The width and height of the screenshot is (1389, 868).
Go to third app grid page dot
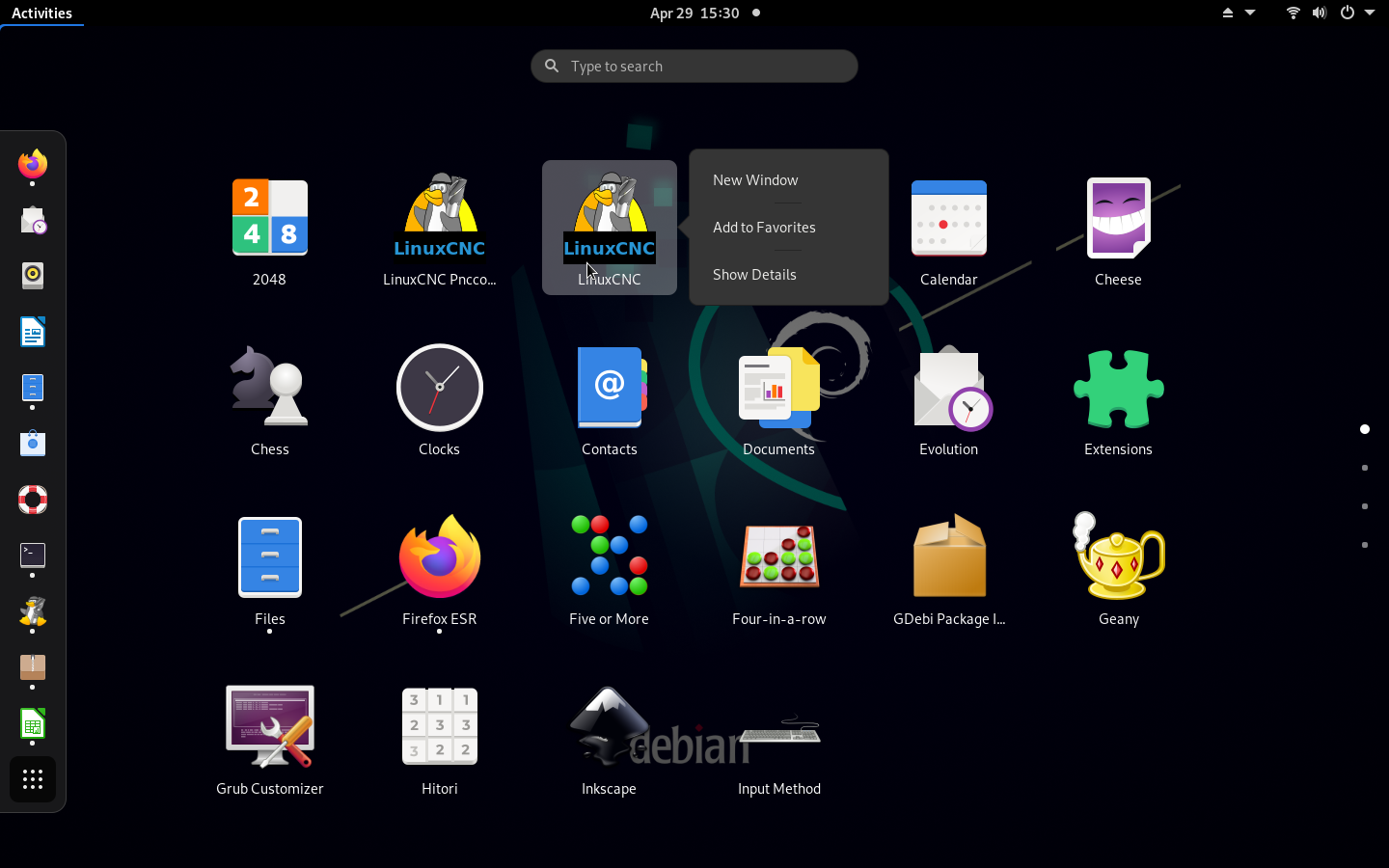1365,506
